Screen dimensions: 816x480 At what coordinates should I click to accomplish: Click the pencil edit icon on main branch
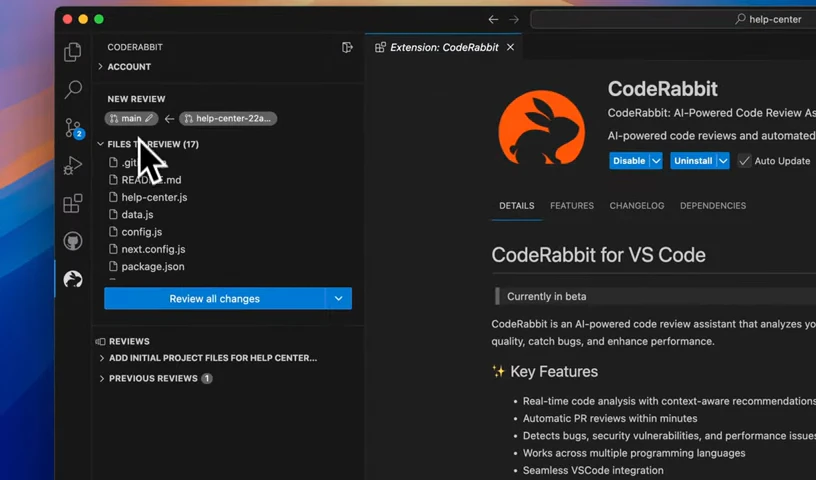pos(149,119)
